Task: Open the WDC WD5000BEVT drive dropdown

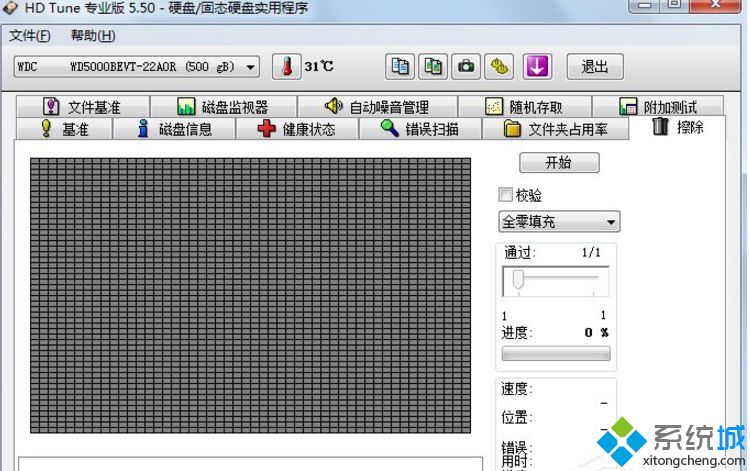Action: pyautogui.click(x=137, y=66)
